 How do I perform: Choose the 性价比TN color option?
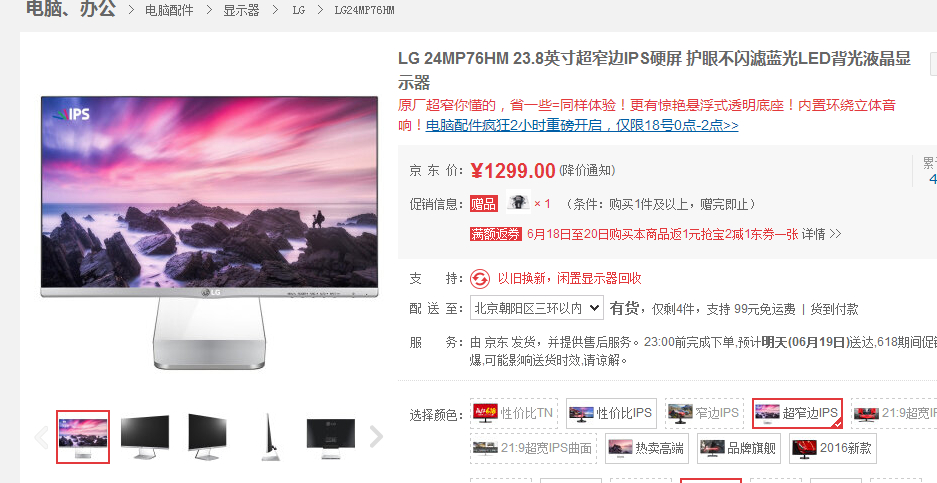513,413
